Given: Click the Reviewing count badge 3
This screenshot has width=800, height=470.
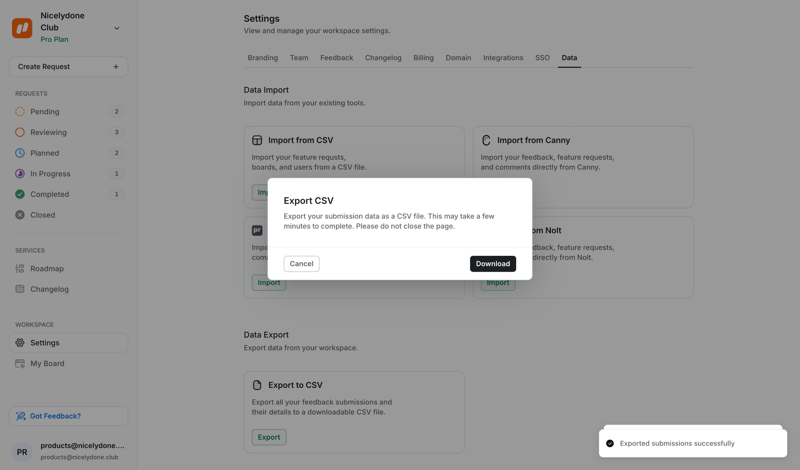Looking at the screenshot, I should tap(116, 132).
